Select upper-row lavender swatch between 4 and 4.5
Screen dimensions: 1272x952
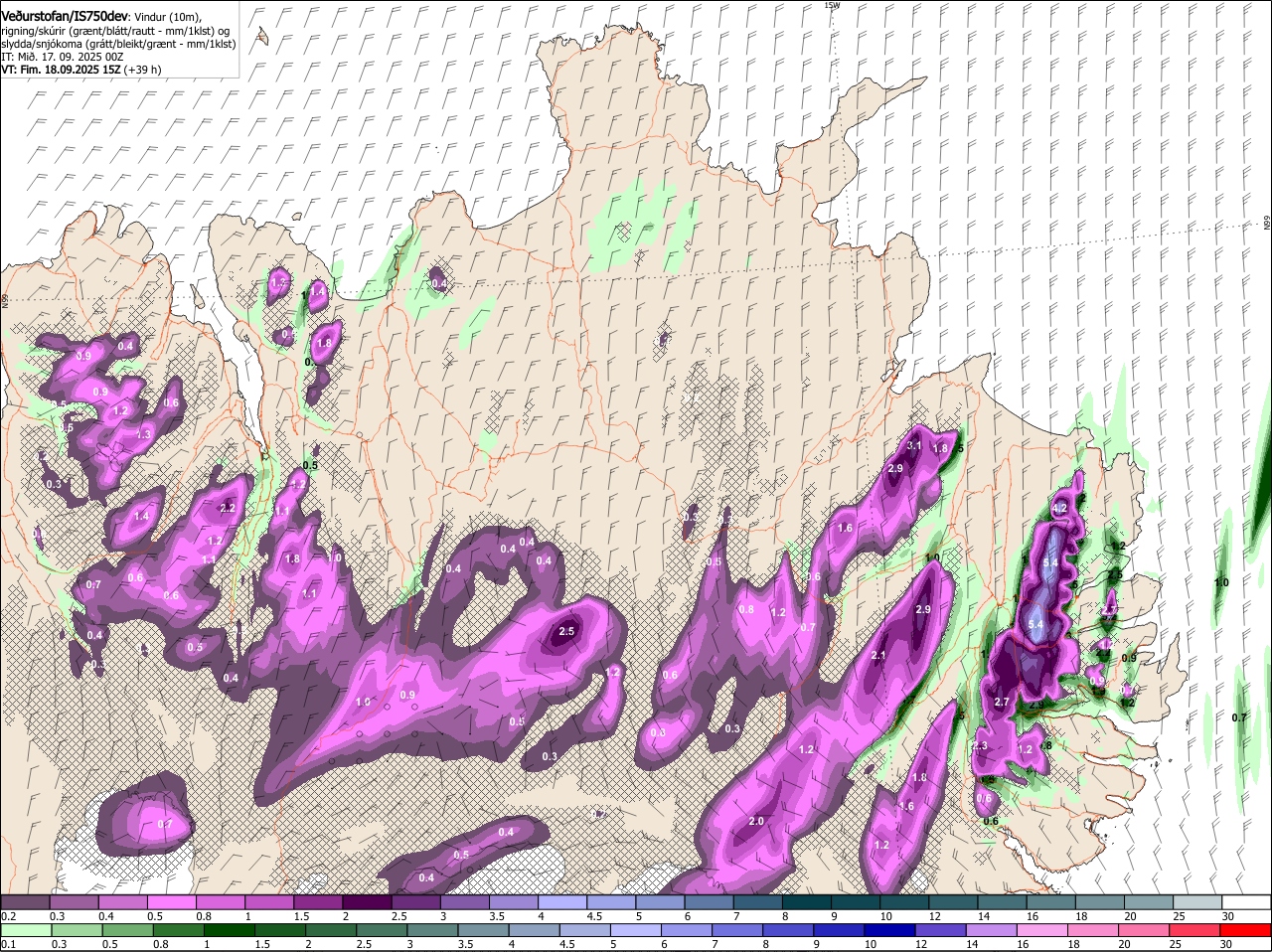click(560, 902)
